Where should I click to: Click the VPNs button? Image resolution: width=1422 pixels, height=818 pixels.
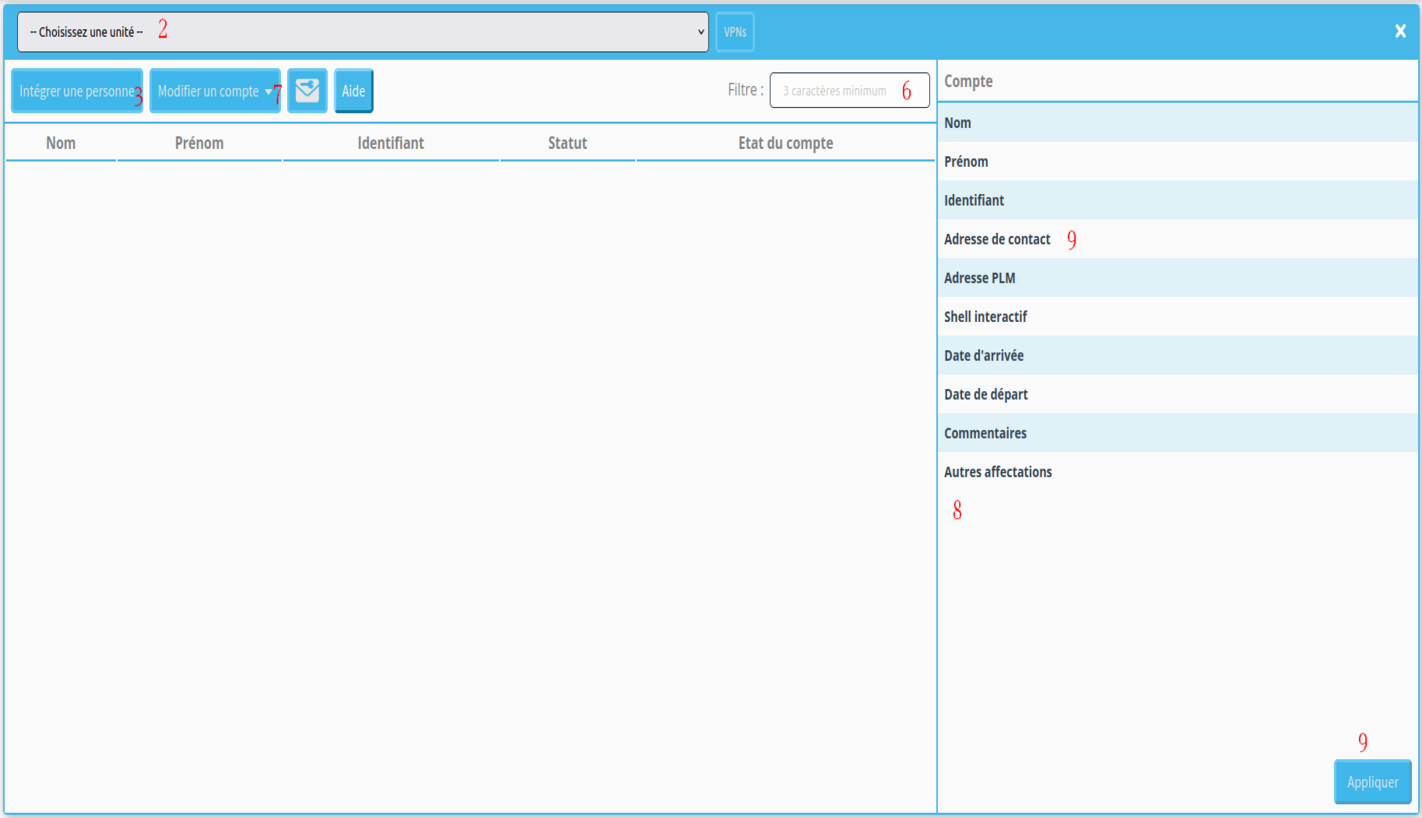tap(735, 32)
